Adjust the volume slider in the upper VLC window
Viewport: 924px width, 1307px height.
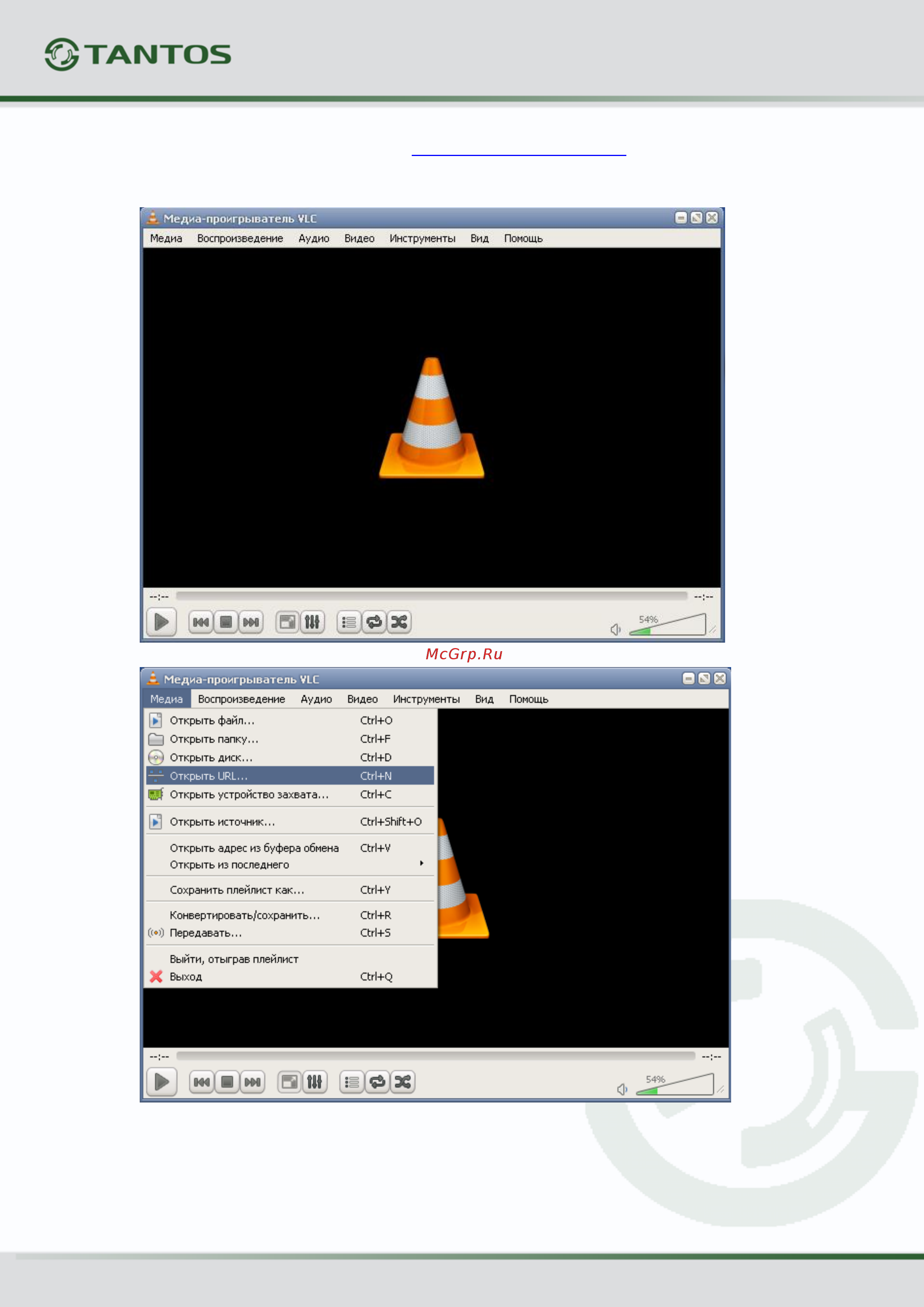click(x=668, y=624)
